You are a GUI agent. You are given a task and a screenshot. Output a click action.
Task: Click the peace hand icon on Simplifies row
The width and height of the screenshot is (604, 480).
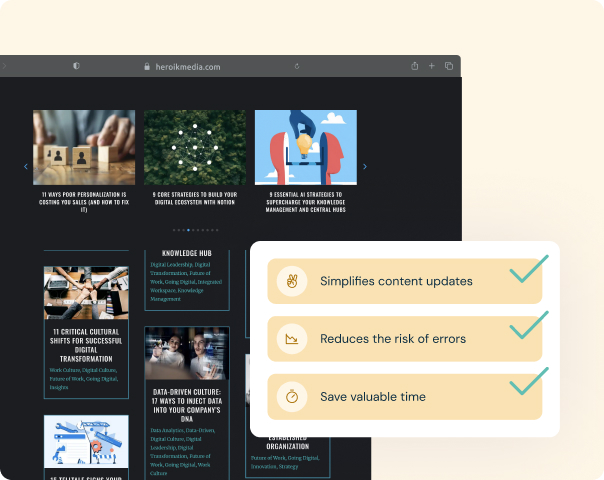coord(292,281)
